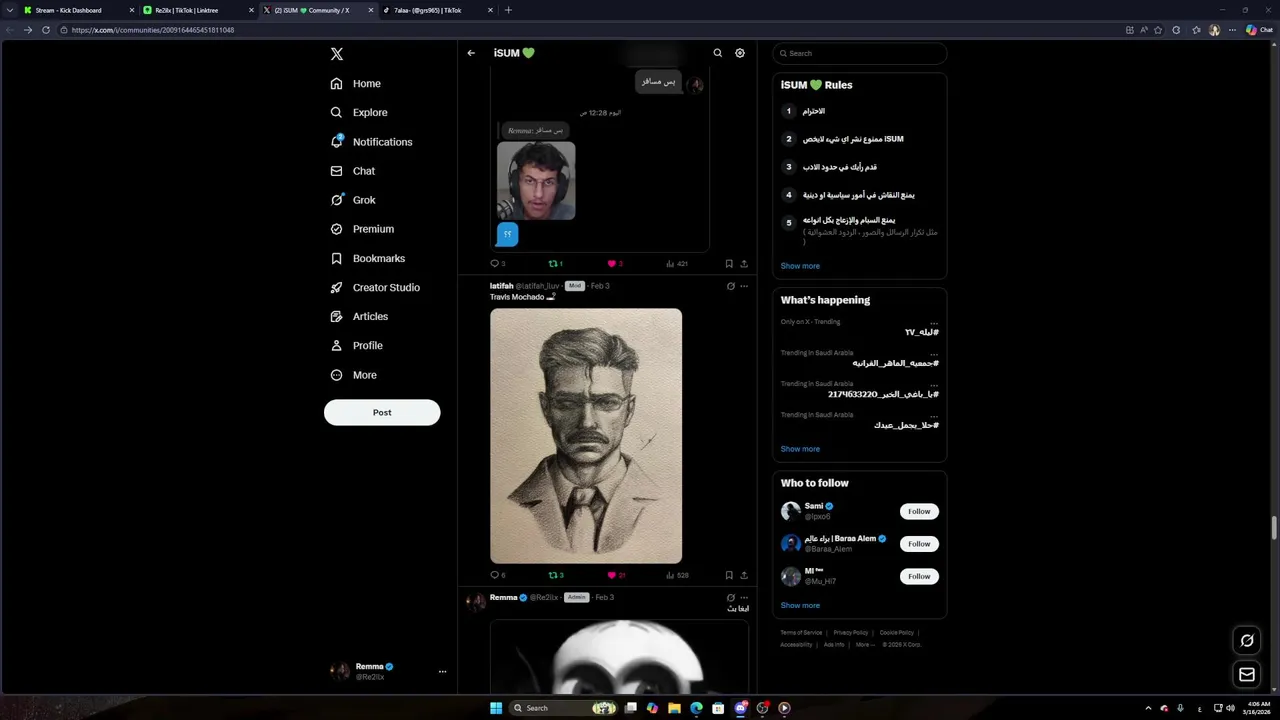This screenshot has height=720, width=1280.
Task: Expand iSUM Rules with Show more
Action: pyautogui.click(x=800, y=266)
